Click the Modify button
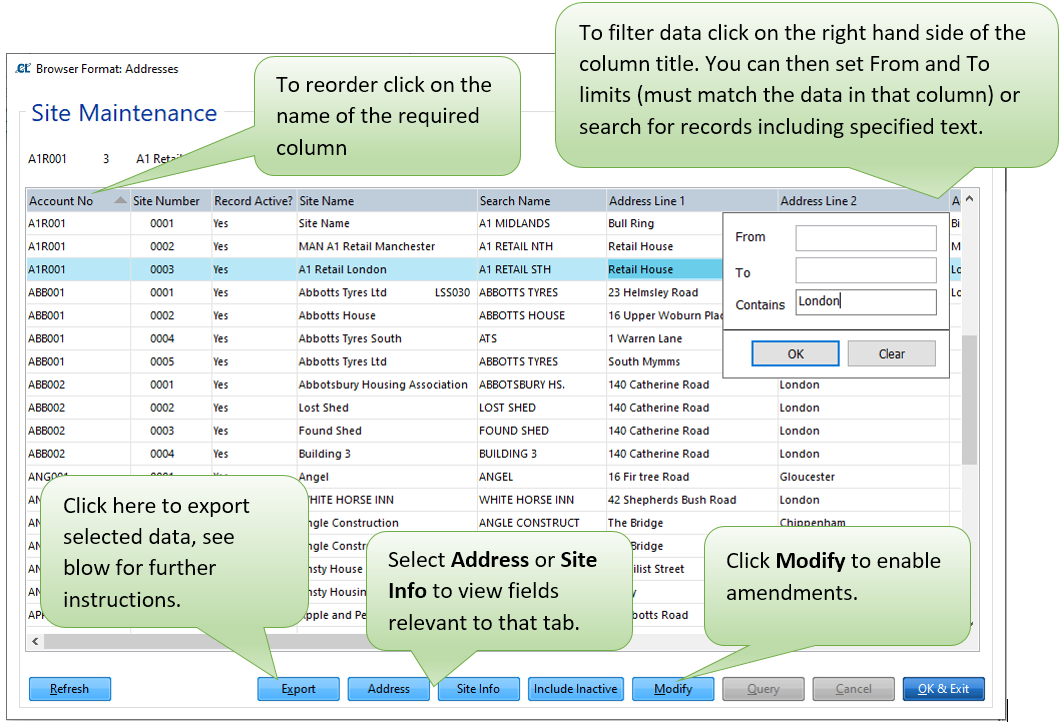Image resolution: width=1064 pixels, height=724 pixels. pyautogui.click(x=672, y=689)
